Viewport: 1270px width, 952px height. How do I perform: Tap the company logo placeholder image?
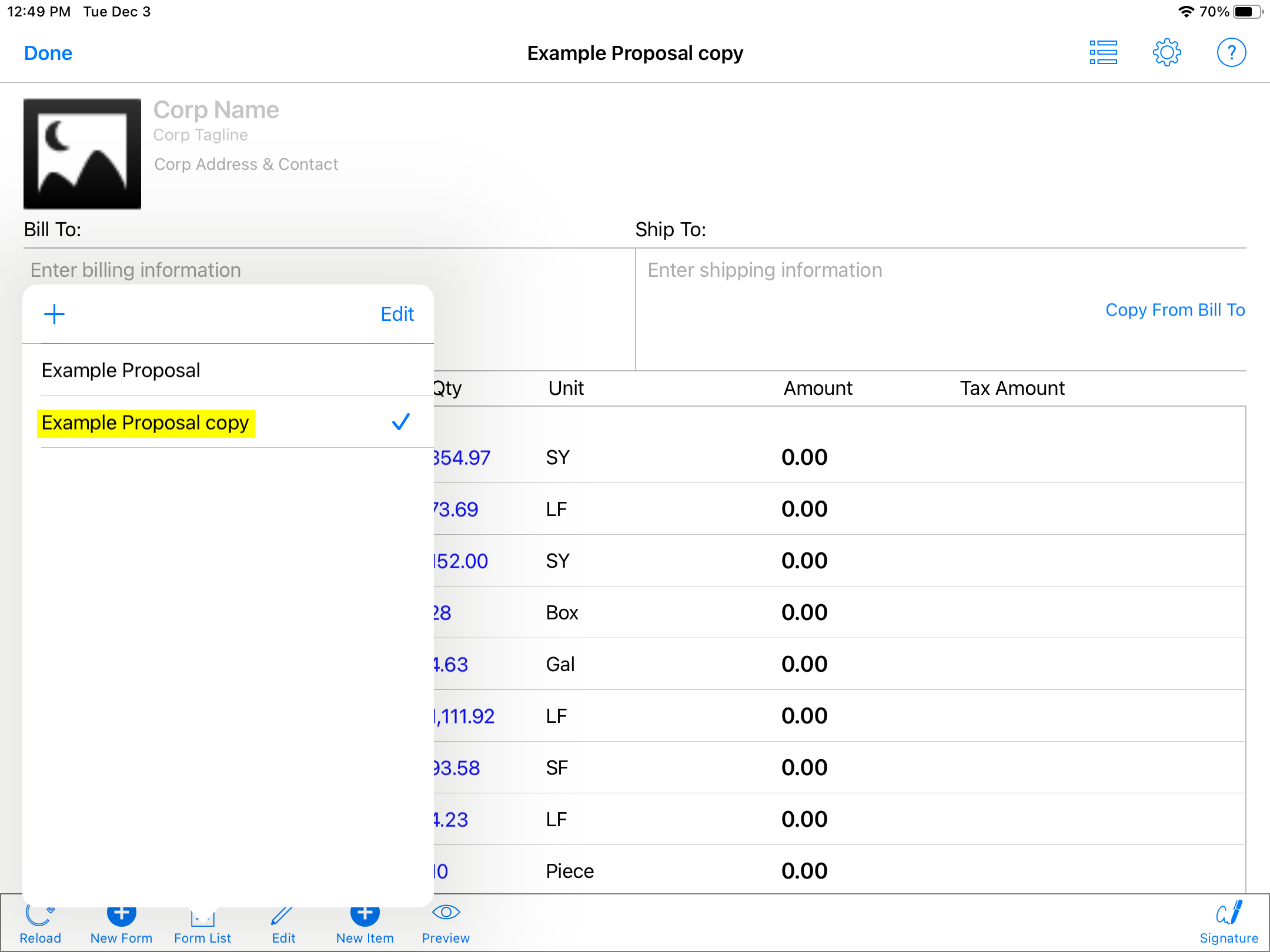82,154
